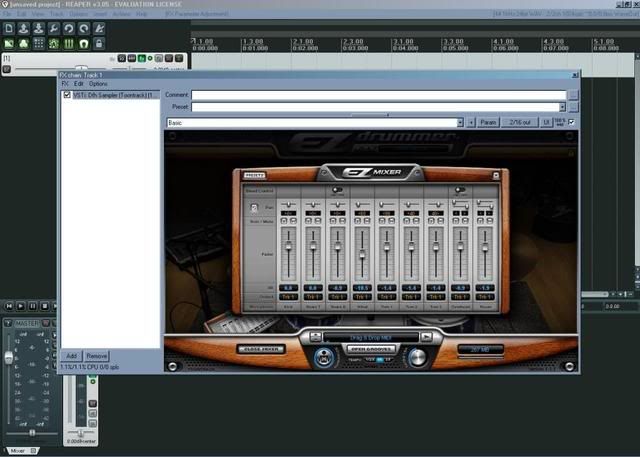Toggle the metronome icon in the toolbar
The width and height of the screenshot is (640, 457).
pos(99,29)
